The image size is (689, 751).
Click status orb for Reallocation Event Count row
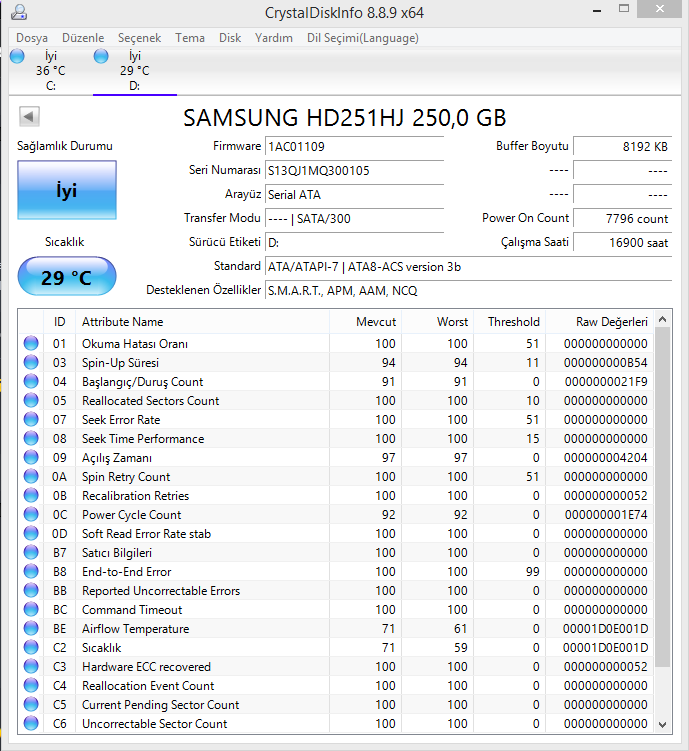tap(31, 685)
